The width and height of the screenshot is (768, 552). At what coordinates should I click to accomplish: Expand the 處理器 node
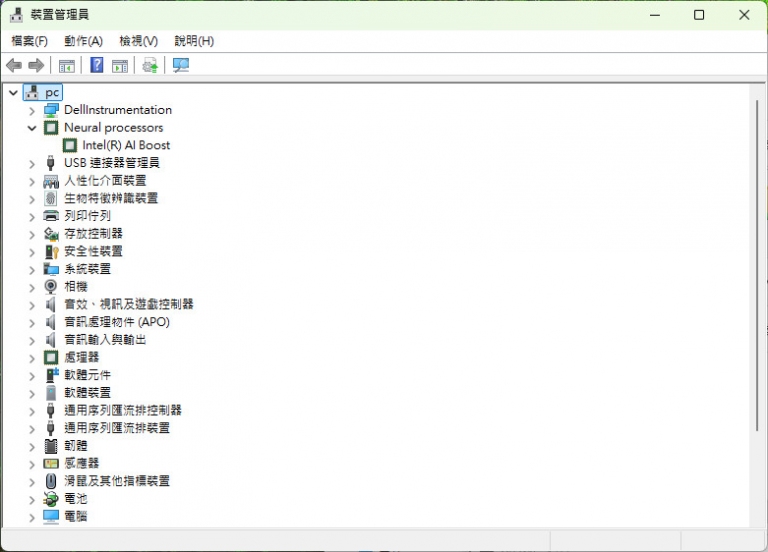32,359
